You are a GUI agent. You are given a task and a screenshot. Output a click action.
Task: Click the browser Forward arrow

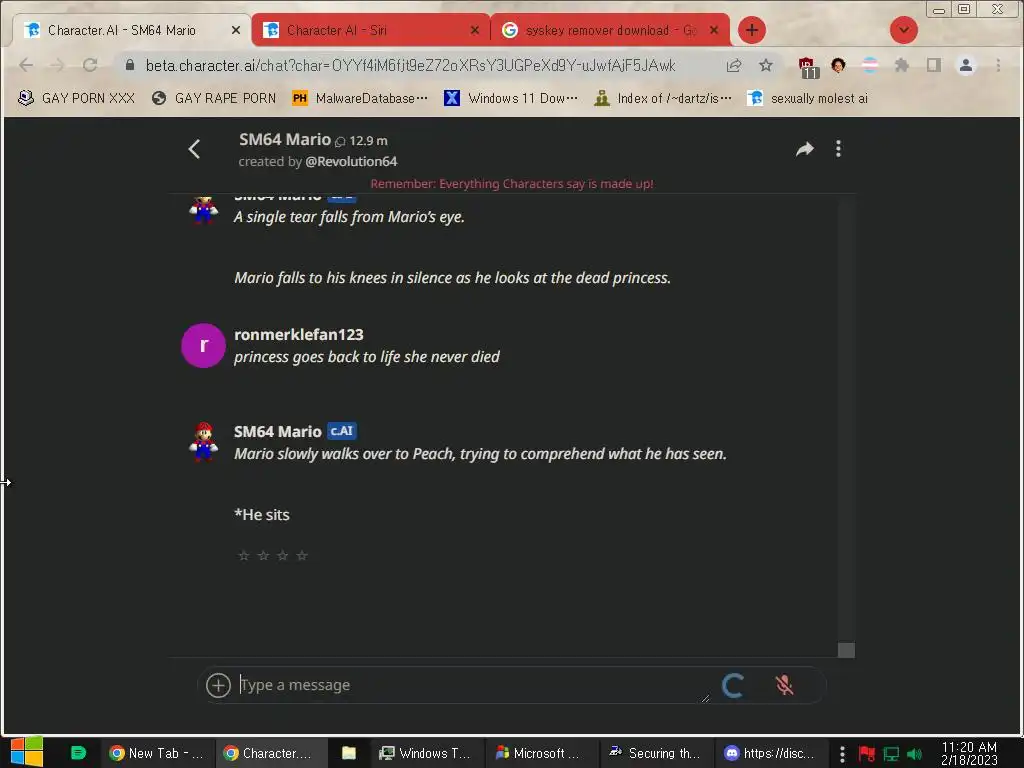[57, 65]
